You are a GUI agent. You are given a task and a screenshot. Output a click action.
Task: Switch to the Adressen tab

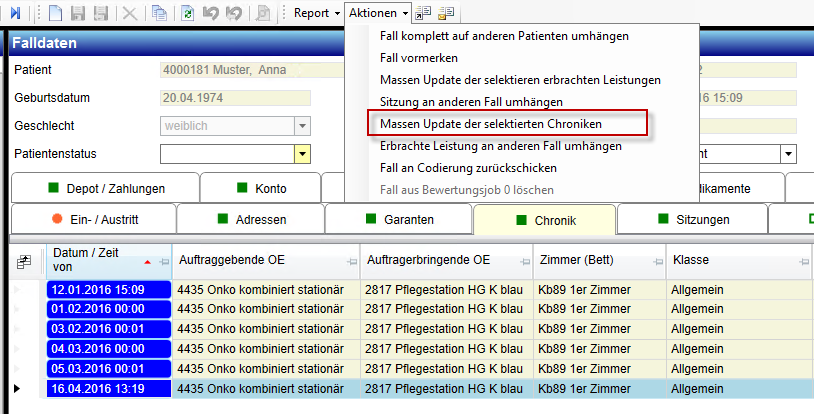[x=251, y=219]
